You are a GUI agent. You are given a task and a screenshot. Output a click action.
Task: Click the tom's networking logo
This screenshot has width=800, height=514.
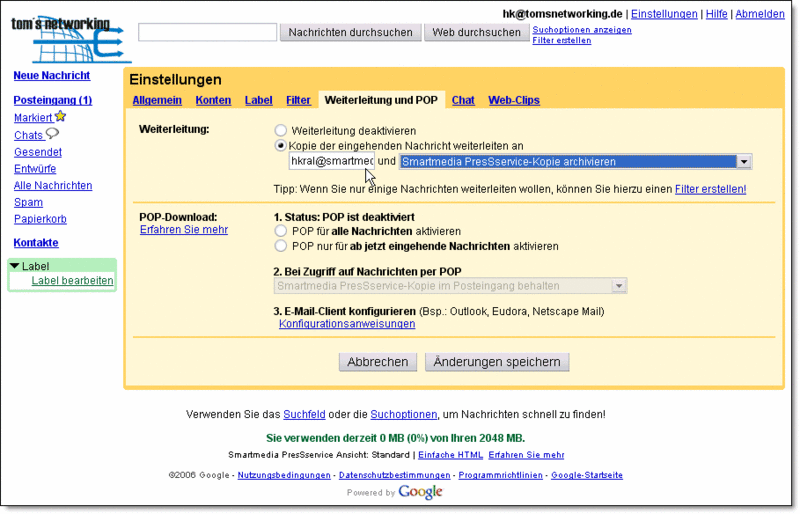tap(70, 39)
